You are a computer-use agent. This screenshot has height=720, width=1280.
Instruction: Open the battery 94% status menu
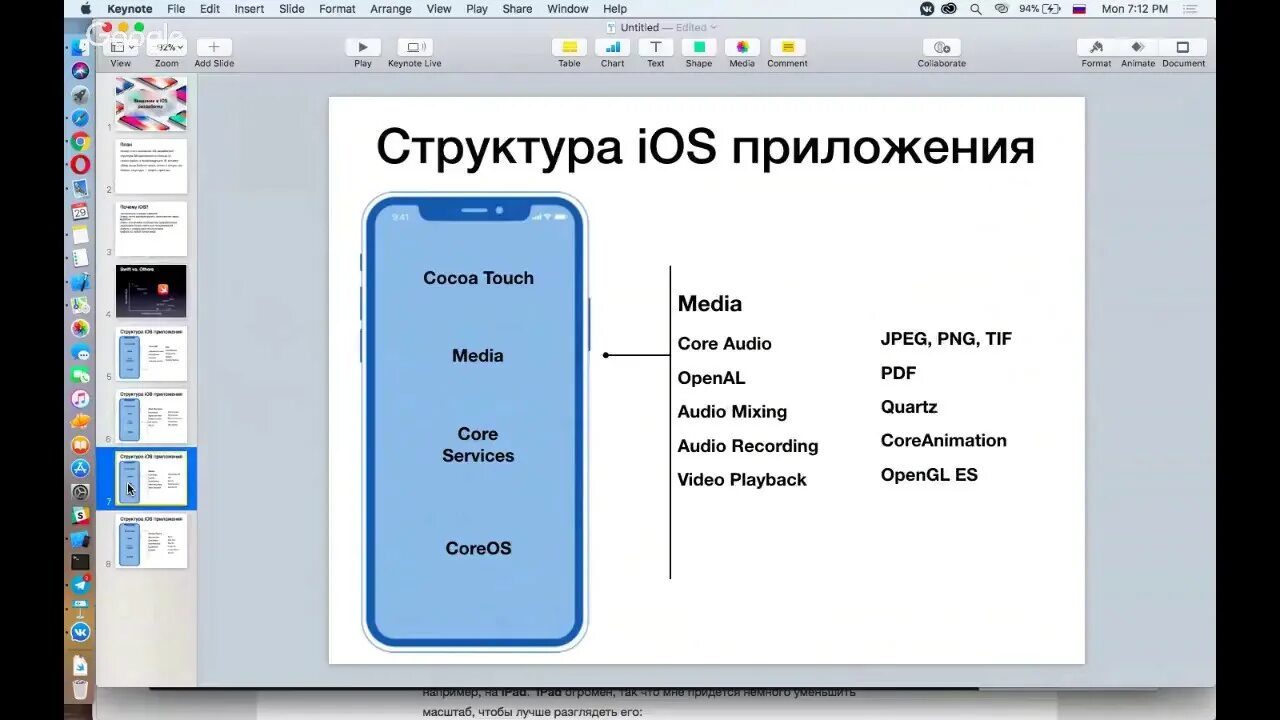click(x=1039, y=9)
